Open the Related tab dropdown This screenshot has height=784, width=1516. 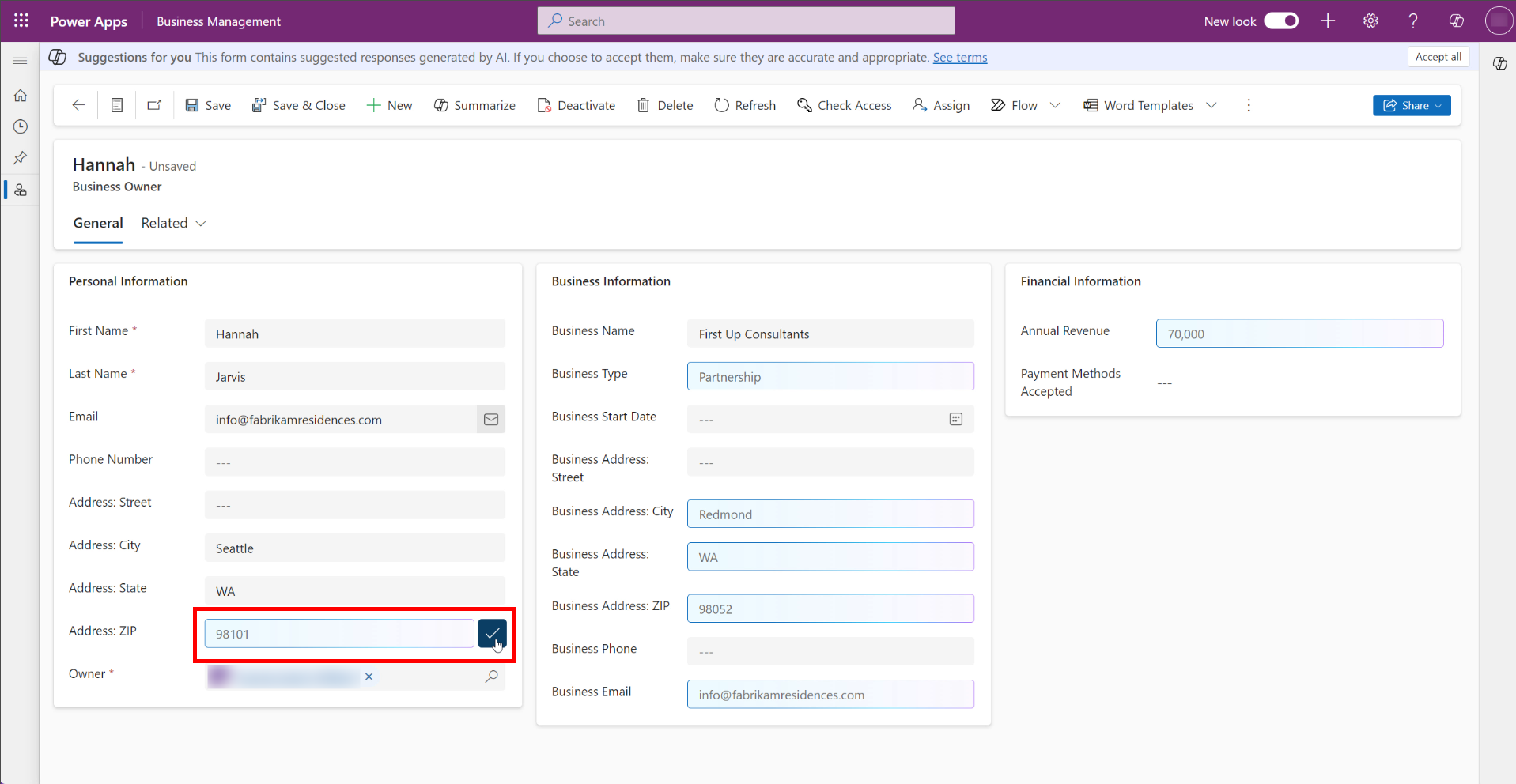[x=173, y=224]
